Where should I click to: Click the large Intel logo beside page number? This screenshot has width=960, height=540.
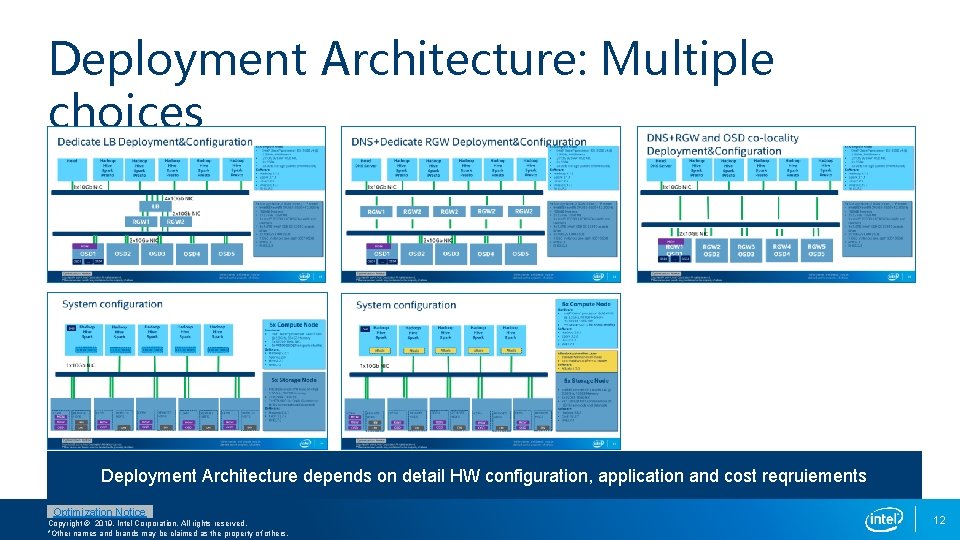[x=884, y=520]
